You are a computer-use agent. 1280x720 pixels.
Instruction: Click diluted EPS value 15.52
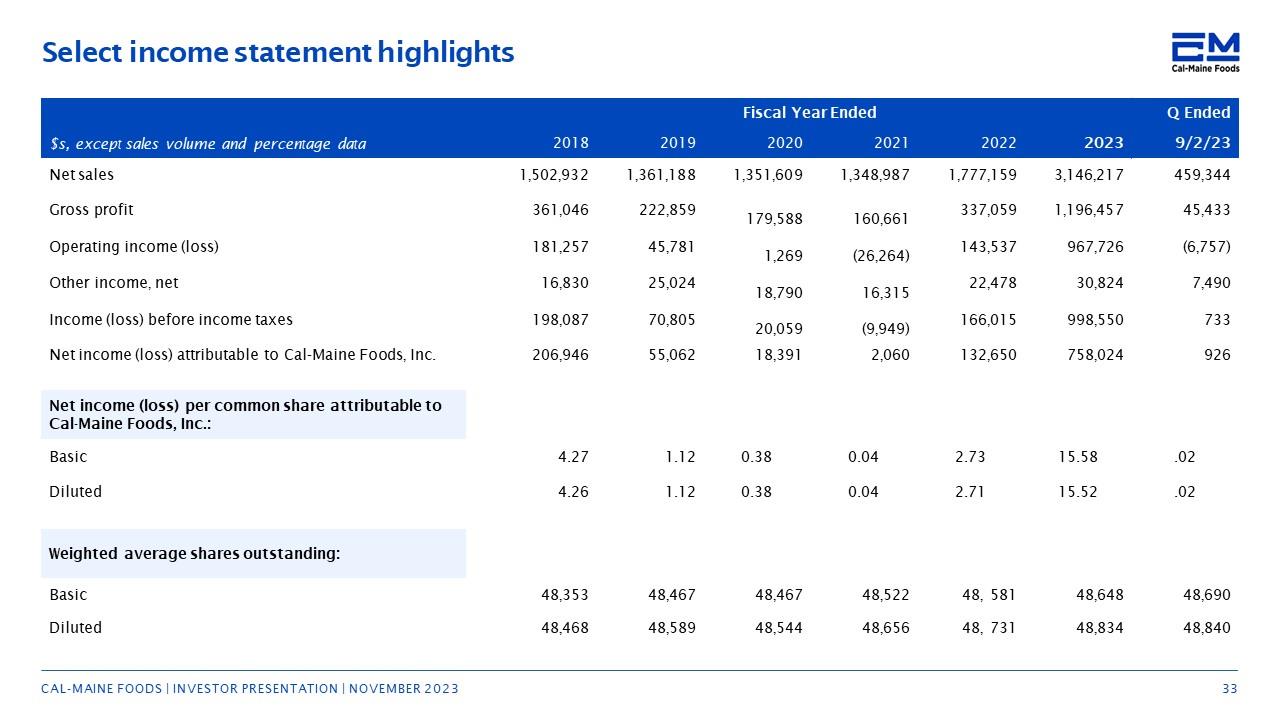1078,492
